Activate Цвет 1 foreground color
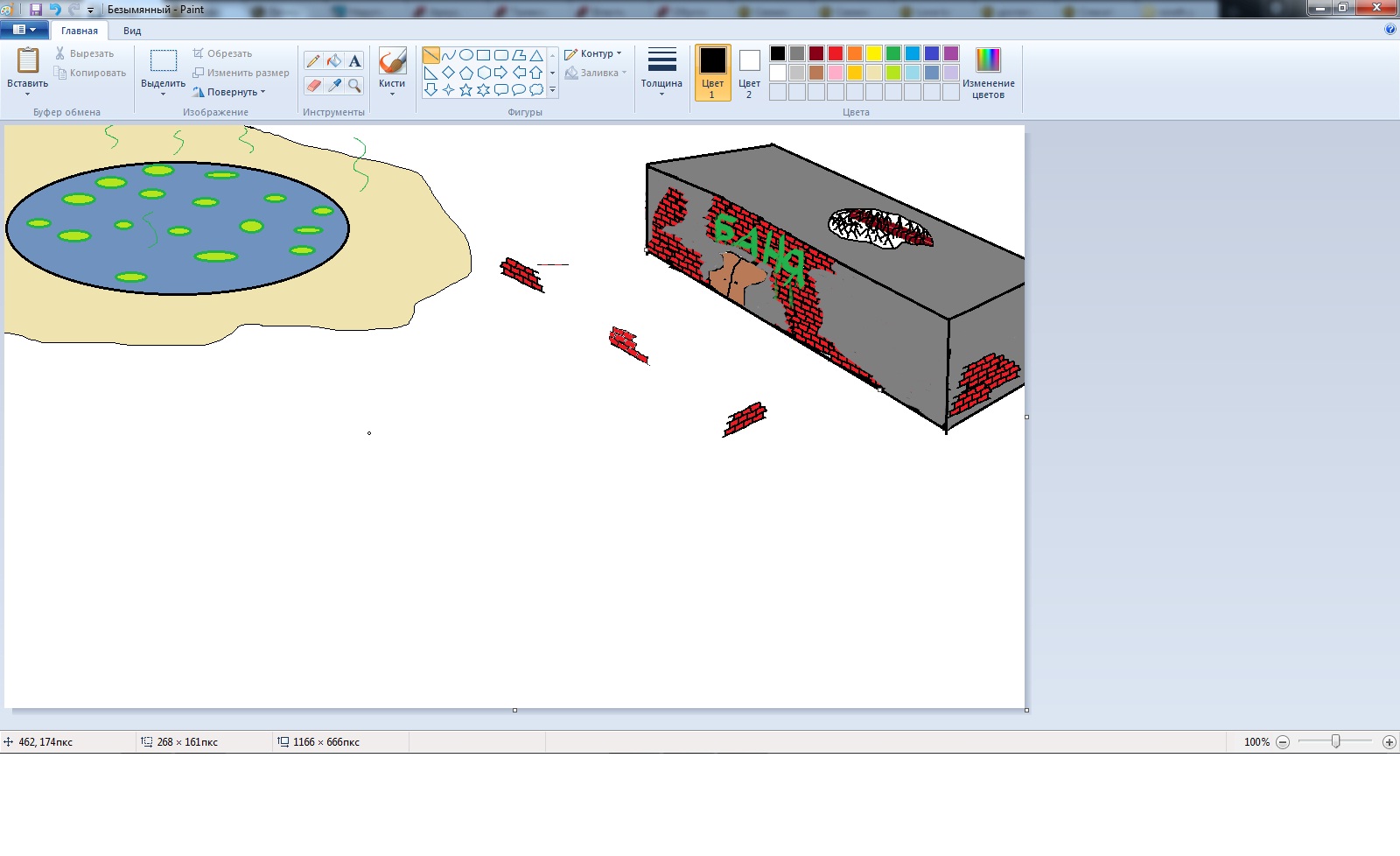 click(712, 73)
